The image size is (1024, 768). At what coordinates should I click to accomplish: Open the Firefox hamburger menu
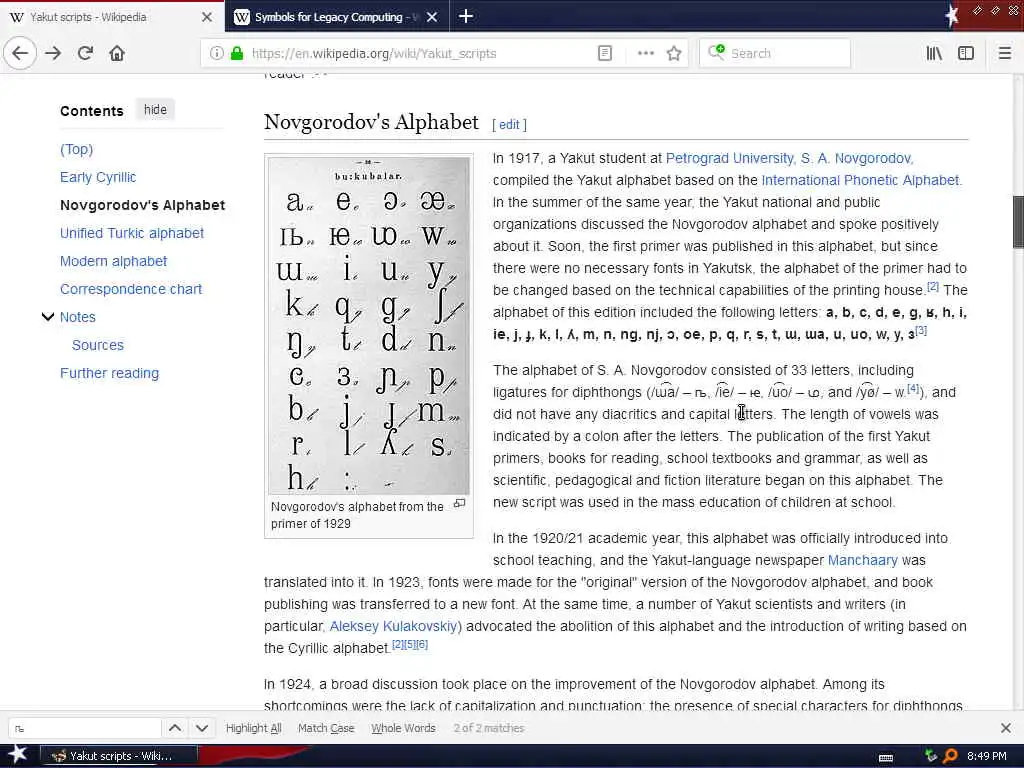(x=1004, y=53)
